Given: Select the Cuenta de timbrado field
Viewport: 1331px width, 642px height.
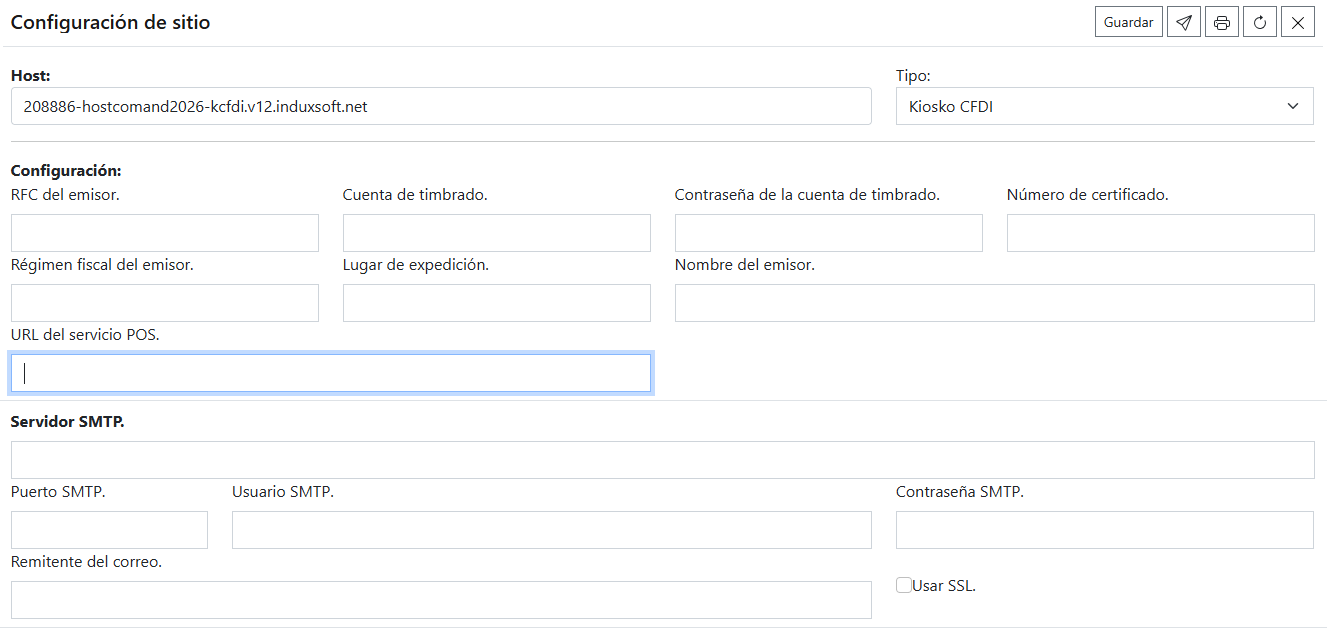Looking at the screenshot, I should 497,233.
